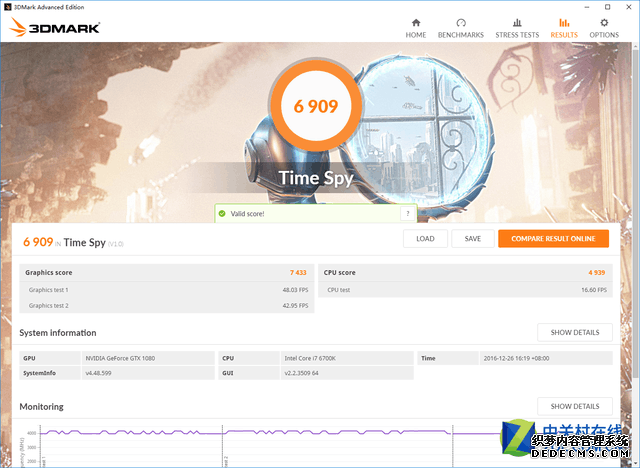
Task: Click the question mark help button
Action: pyautogui.click(x=407, y=213)
